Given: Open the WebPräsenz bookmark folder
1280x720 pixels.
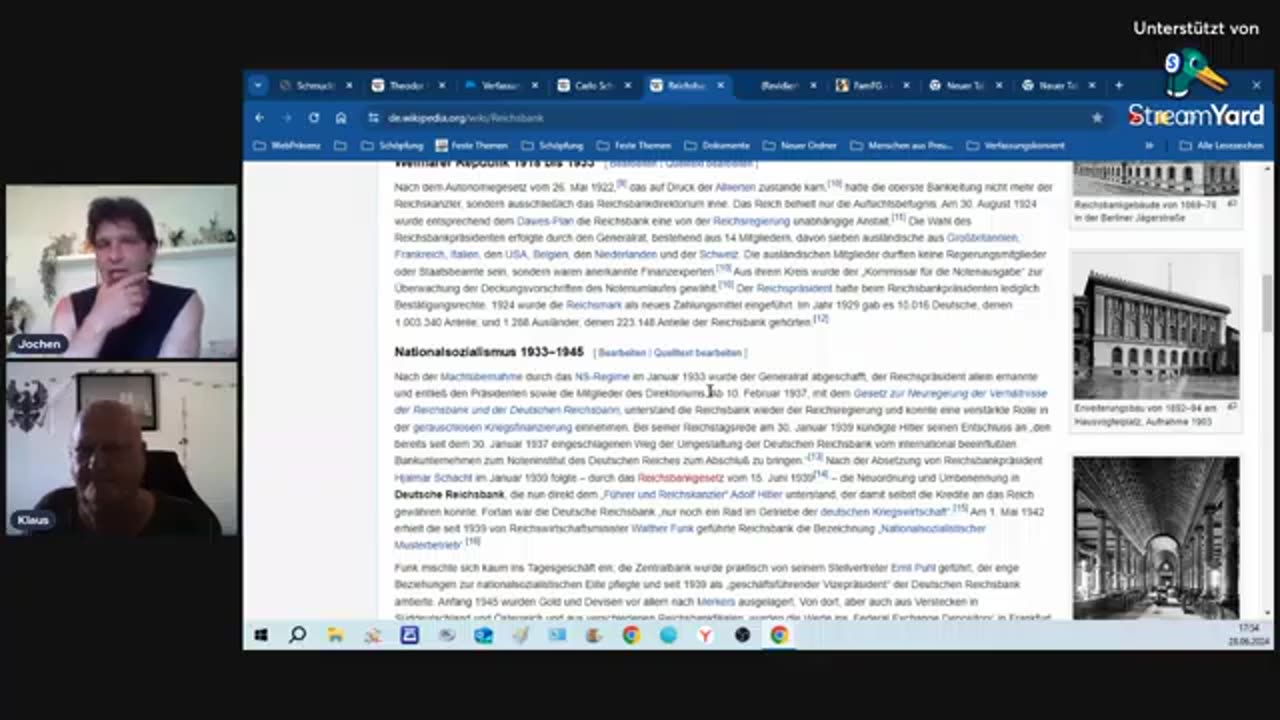Looking at the screenshot, I should pyautogui.click(x=287, y=146).
